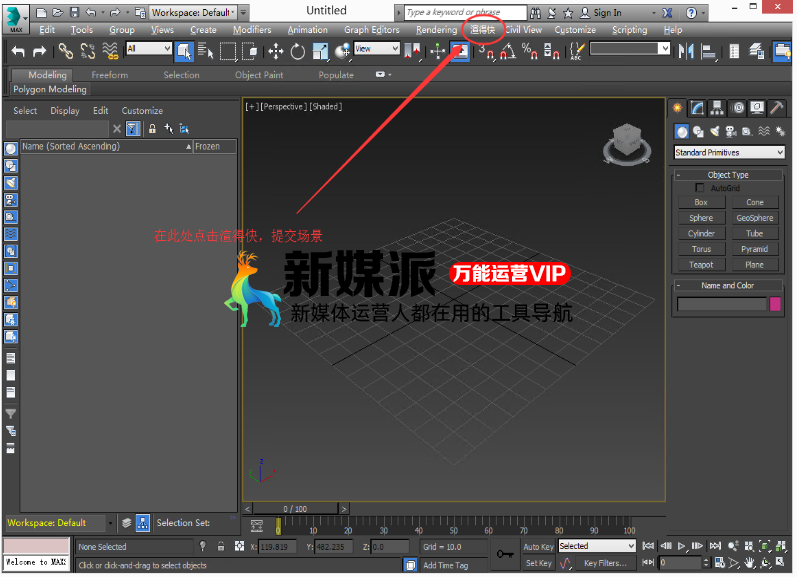The height and width of the screenshot is (577, 797).
Task: Activate Select and Move tool
Action: click(x=275, y=51)
